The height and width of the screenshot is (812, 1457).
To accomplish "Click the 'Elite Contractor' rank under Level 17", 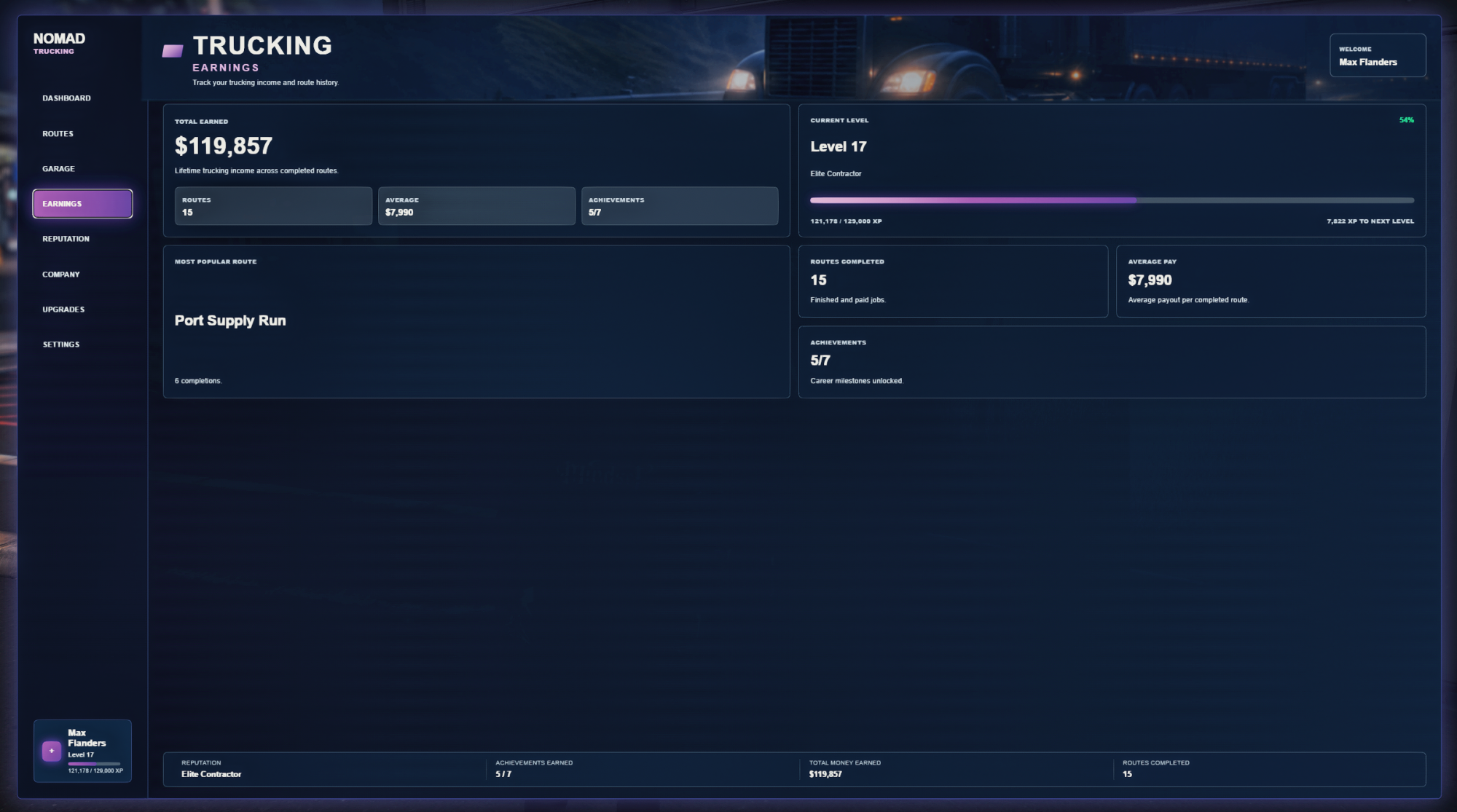I will [x=836, y=174].
